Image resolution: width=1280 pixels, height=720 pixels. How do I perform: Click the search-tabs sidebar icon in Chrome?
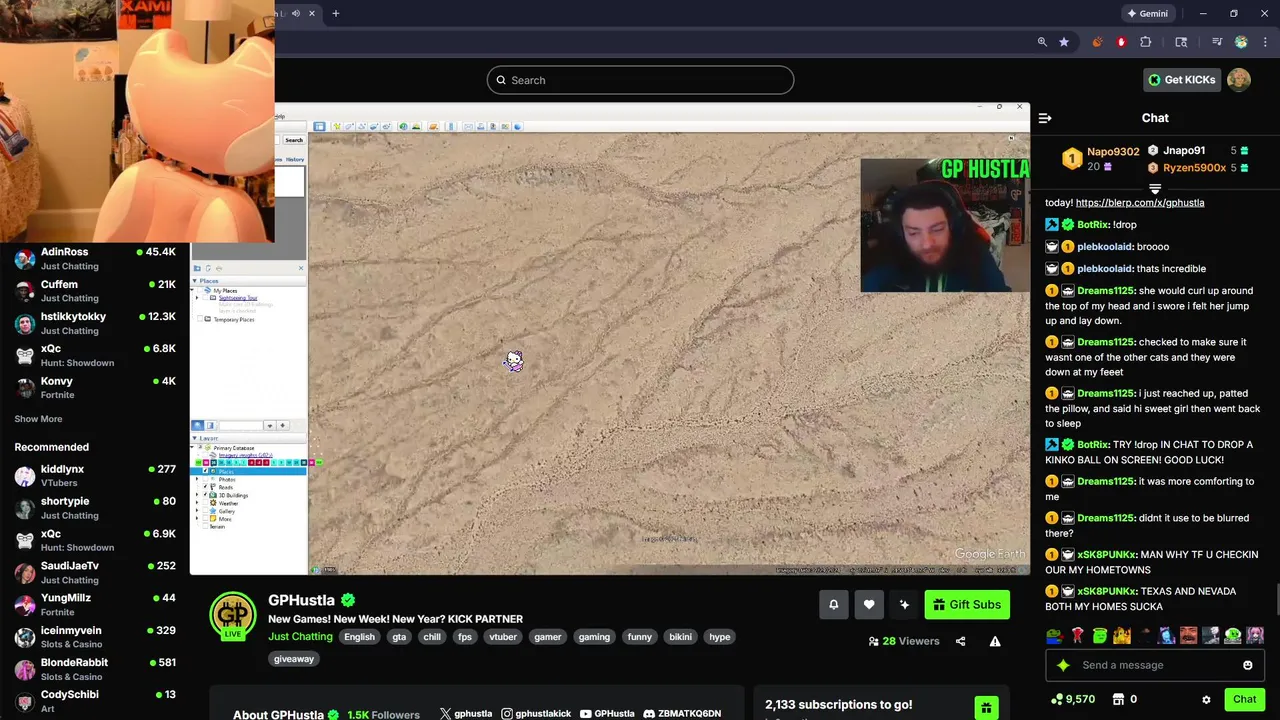pos(1181,42)
